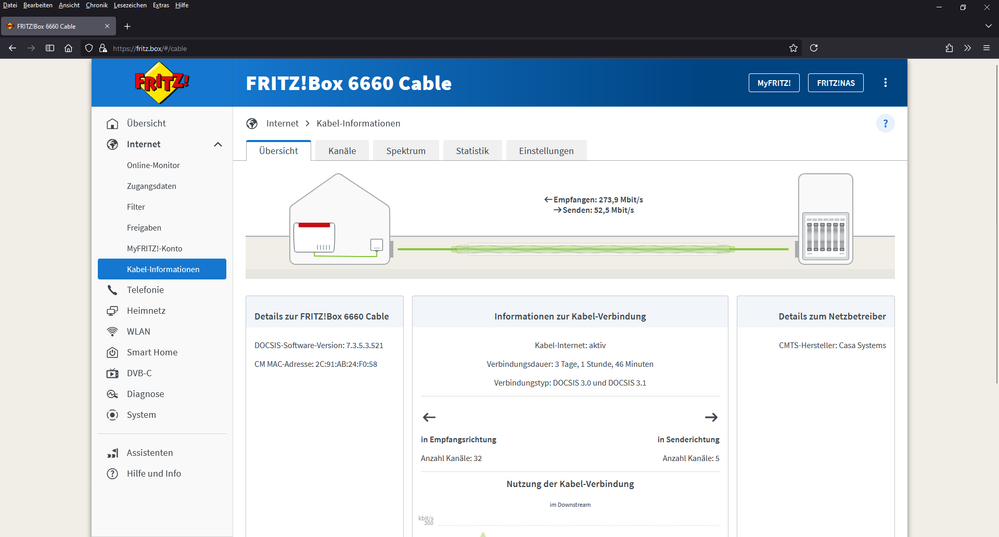The width and height of the screenshot is (999, 537).
Task: Click the Internet globe icon in sidebar
Action: click(112, 144)
